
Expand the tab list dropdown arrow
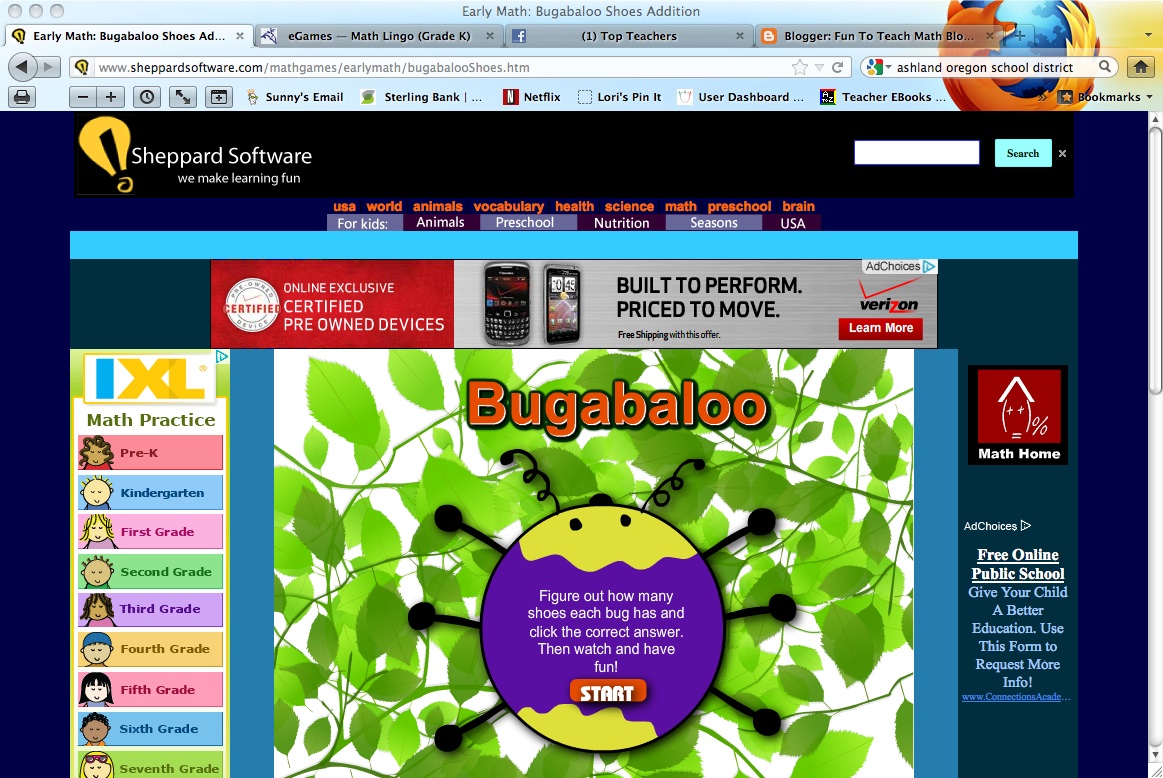1148,36
